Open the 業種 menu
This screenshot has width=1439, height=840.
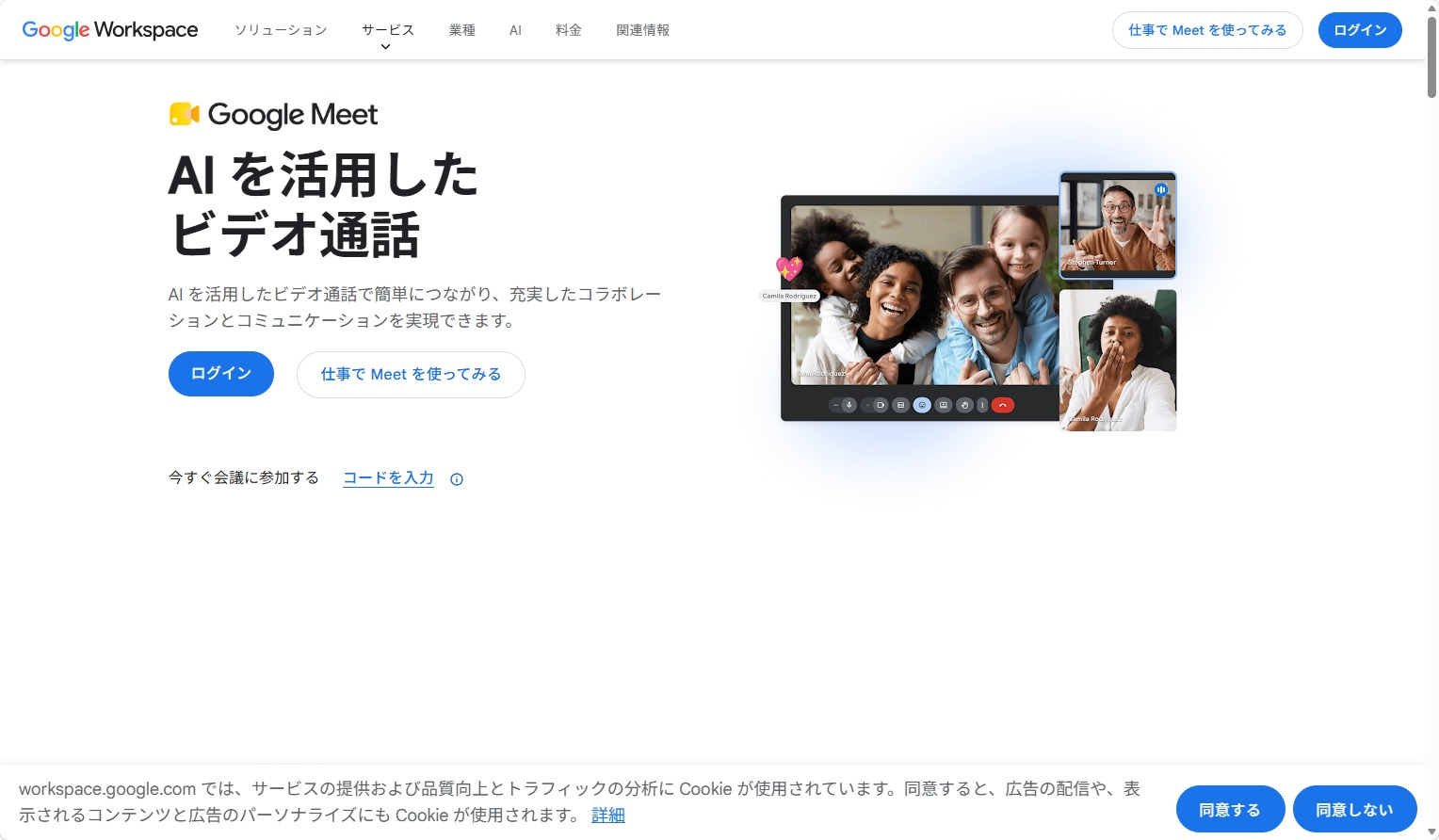[x=462, y=30]
